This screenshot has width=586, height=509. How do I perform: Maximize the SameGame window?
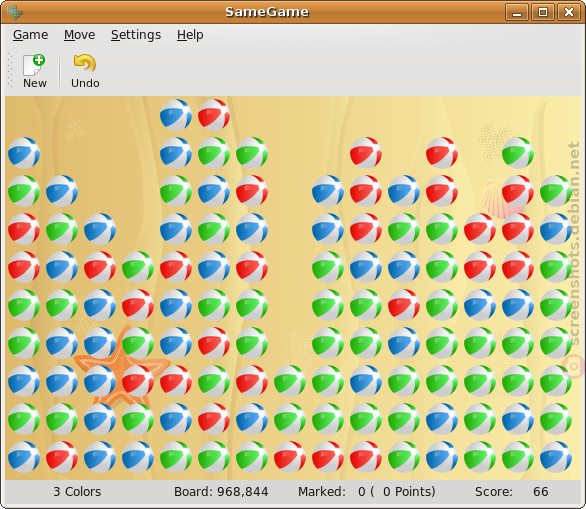point(543,12)
